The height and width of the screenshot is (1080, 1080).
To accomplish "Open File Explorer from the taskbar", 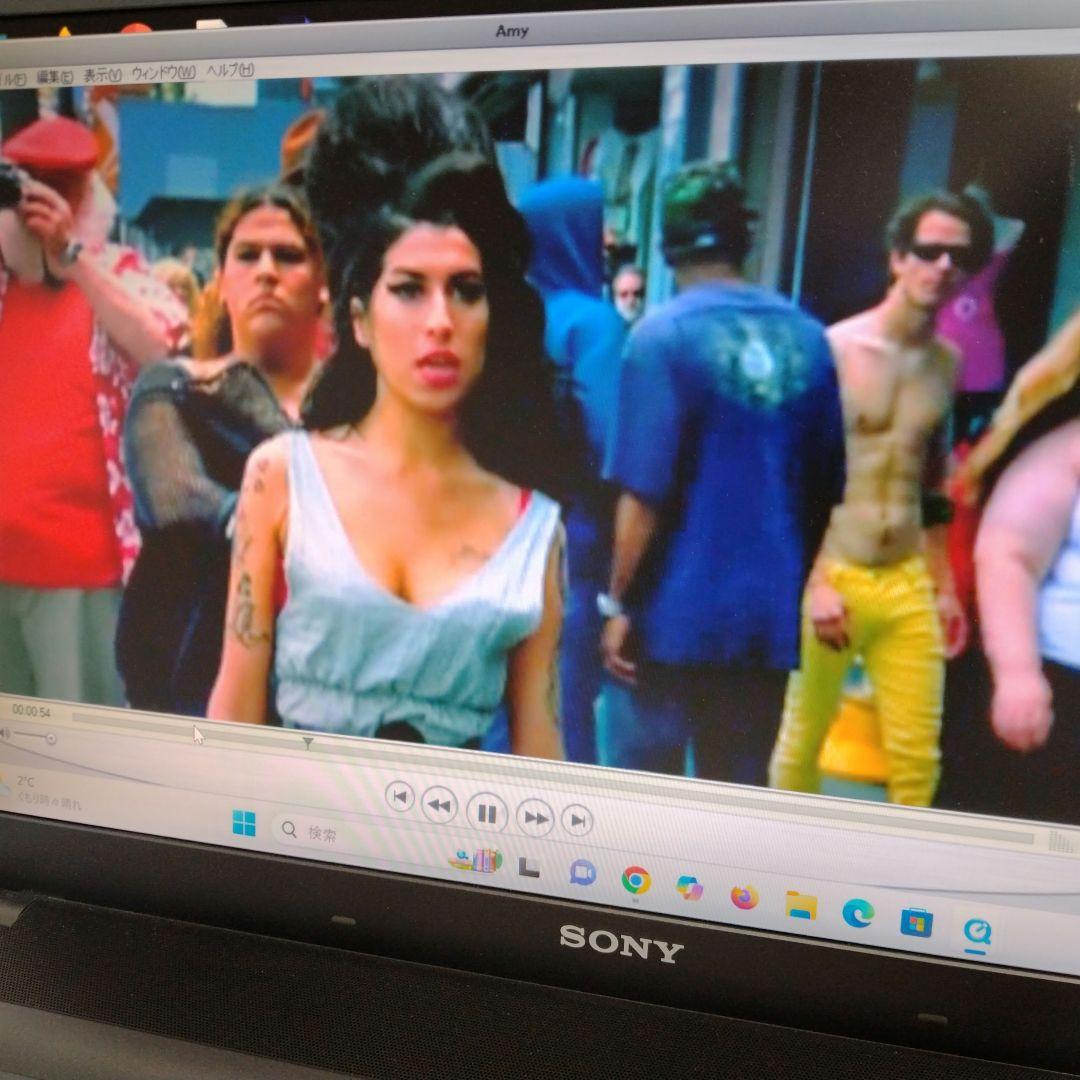I will tap(800, 905).
